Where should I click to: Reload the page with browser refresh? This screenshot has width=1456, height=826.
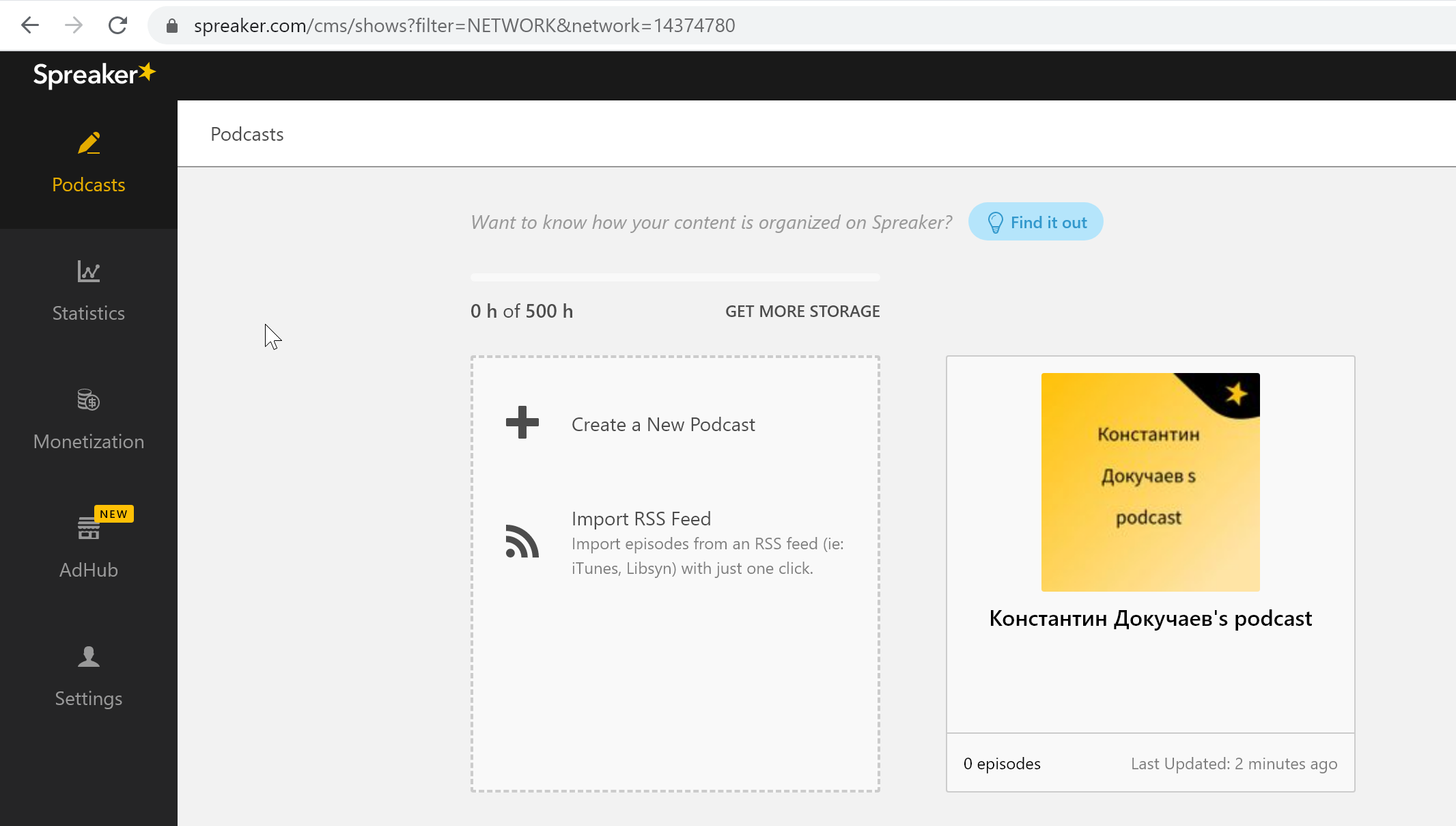[117, 25]
